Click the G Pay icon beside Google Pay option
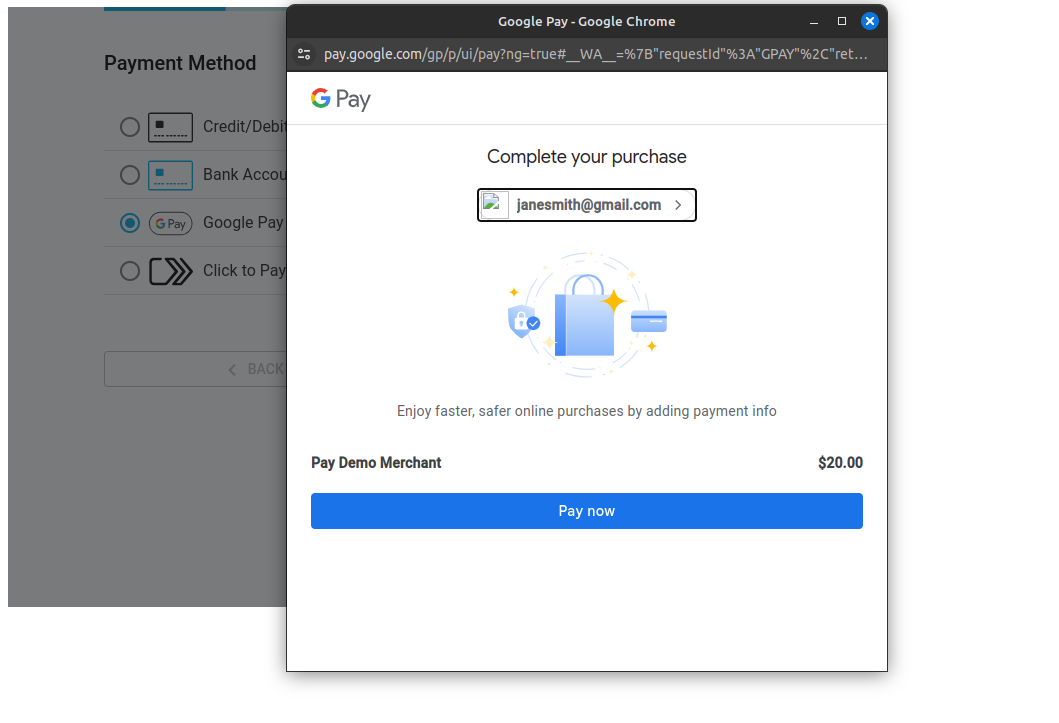This screenshot has height=723, width=1059. click(170, 223)
